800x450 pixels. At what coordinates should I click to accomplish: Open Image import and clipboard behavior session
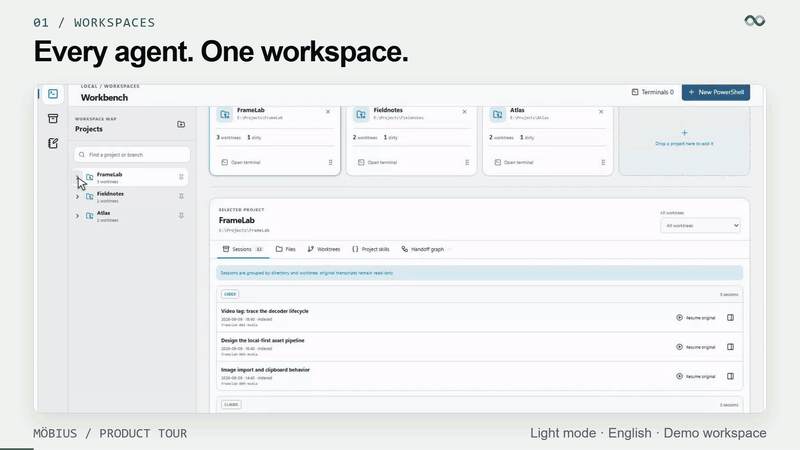point(265,370)
